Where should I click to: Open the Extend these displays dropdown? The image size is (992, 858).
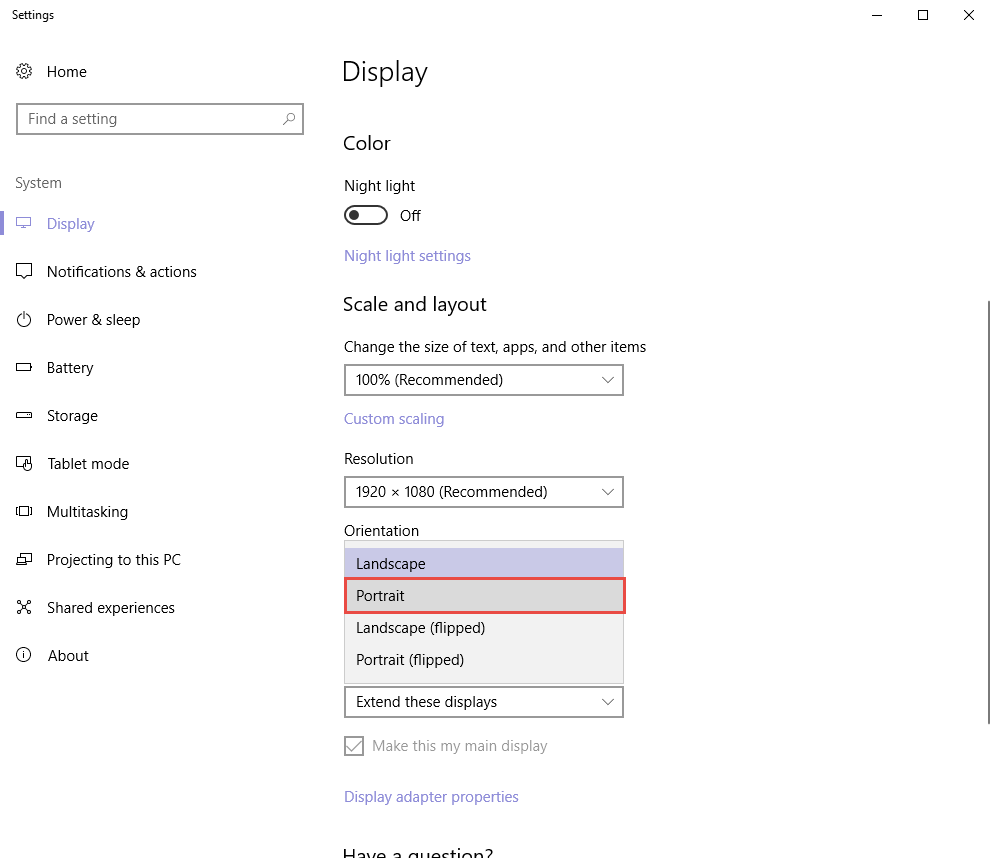pyautogui.click(x=484, y=702)
